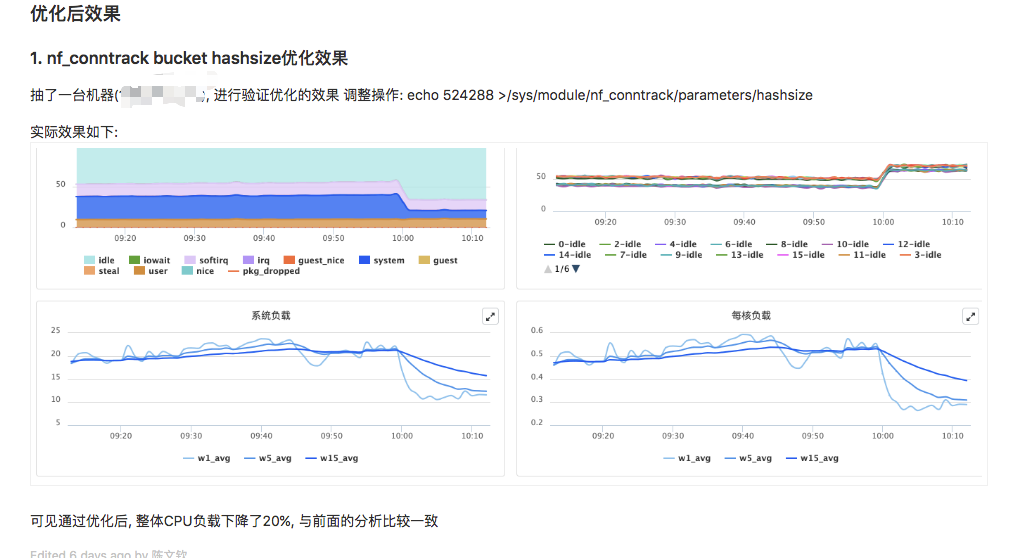Click the hashsize path command text

(x=610, y=95)
